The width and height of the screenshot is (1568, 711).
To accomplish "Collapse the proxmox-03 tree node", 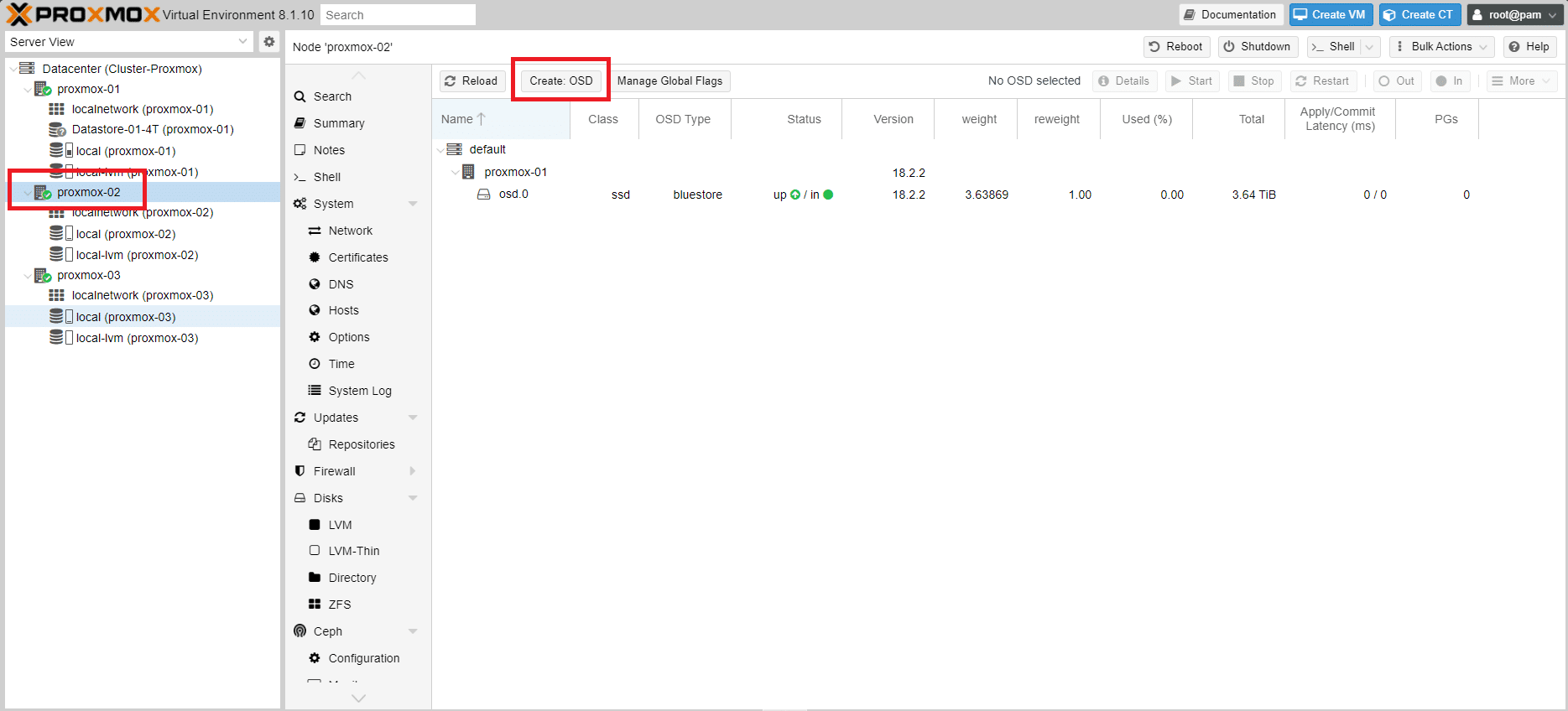I will click(x=27, y=275).
